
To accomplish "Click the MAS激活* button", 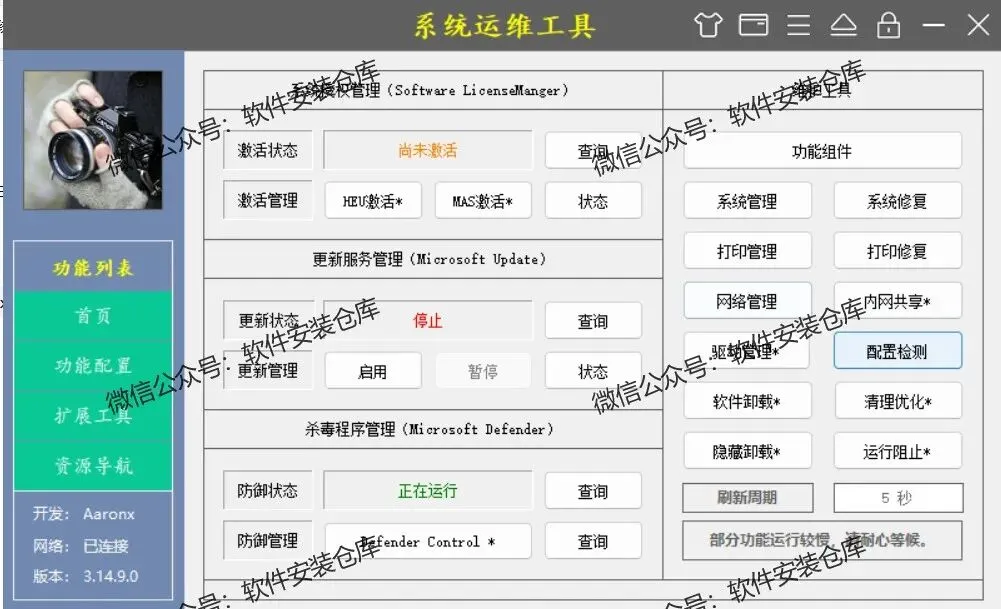I will click(x=483, y=201).
